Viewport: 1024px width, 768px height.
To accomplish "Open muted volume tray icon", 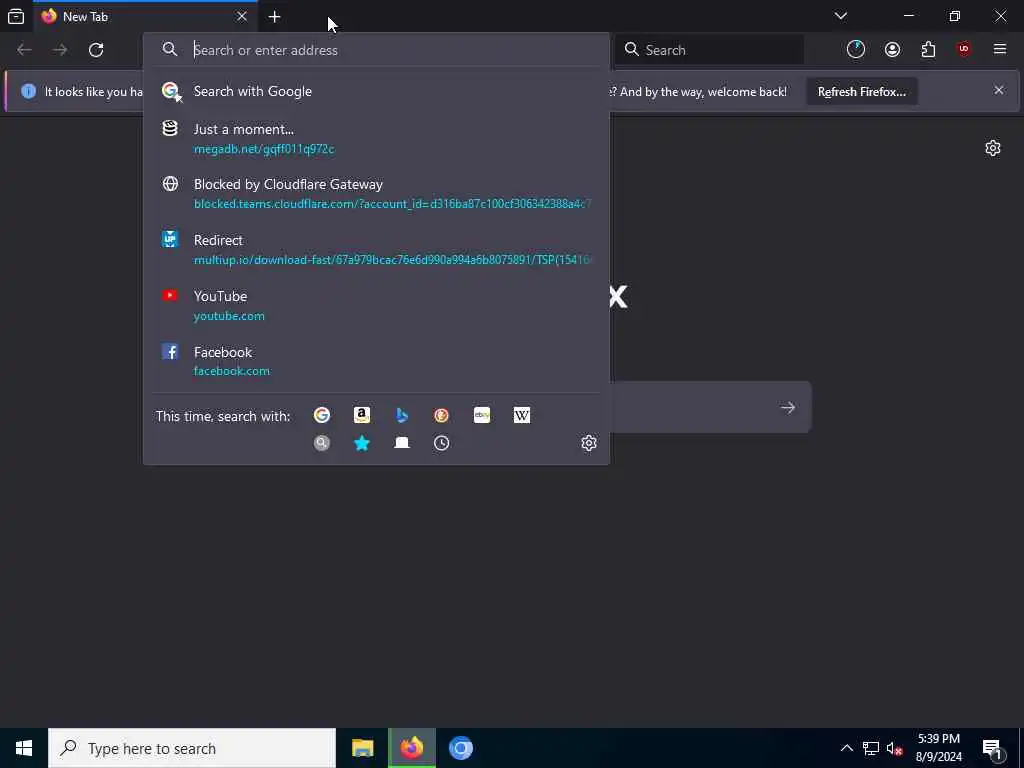I will [x=894, y=748].
